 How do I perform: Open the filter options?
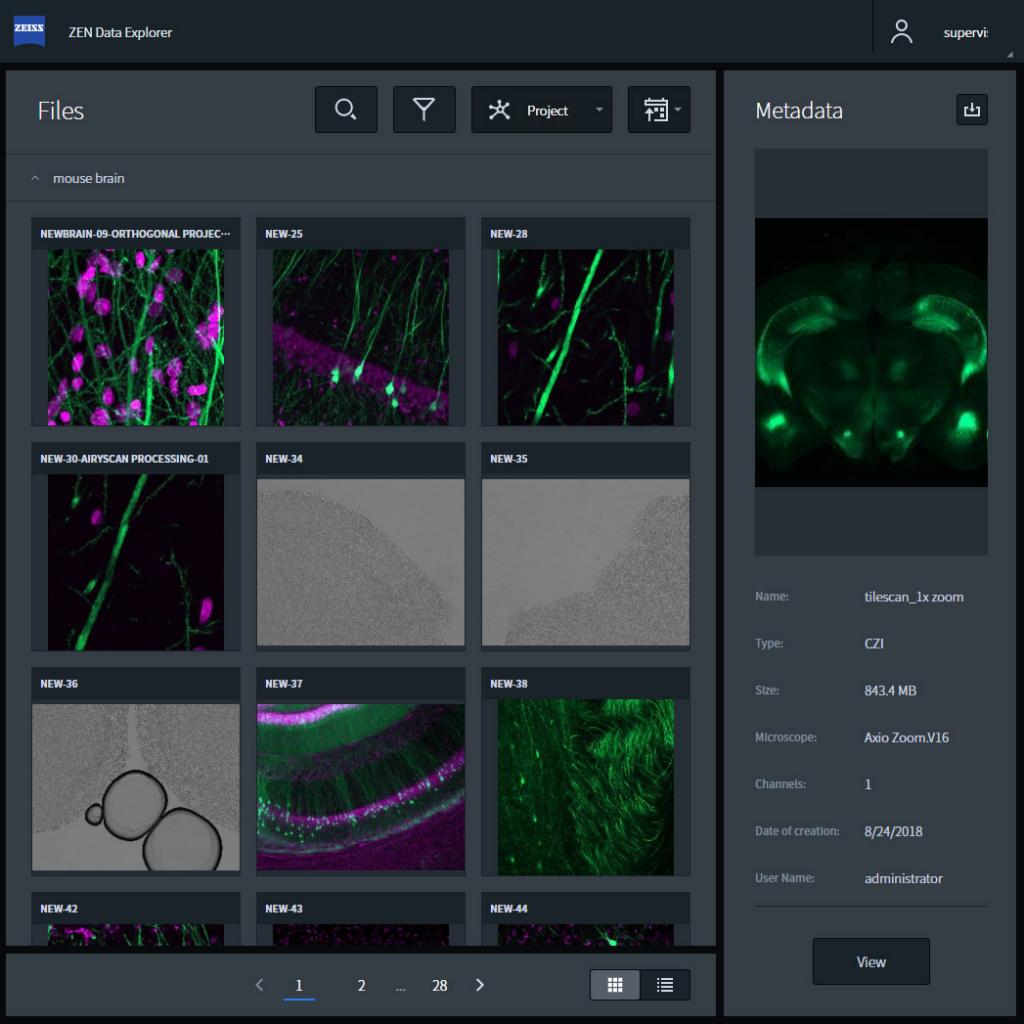click(424, 109)
